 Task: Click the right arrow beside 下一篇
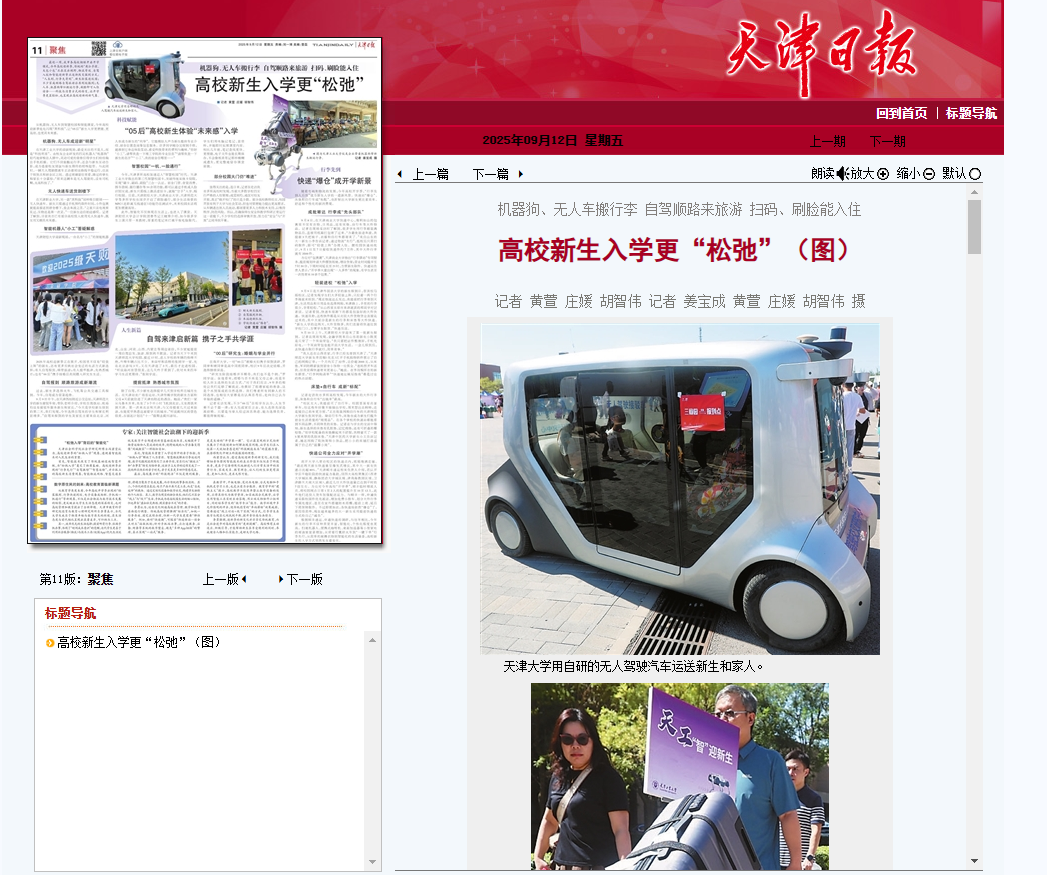click(x=520, y=174)
